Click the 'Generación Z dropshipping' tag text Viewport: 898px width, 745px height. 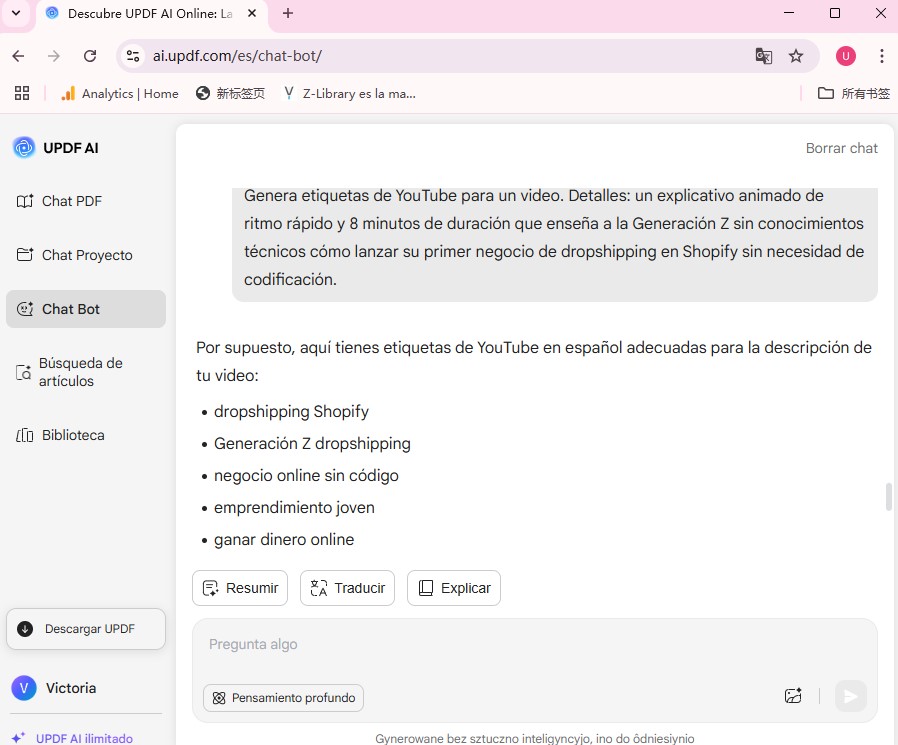[x=312, y=444]
